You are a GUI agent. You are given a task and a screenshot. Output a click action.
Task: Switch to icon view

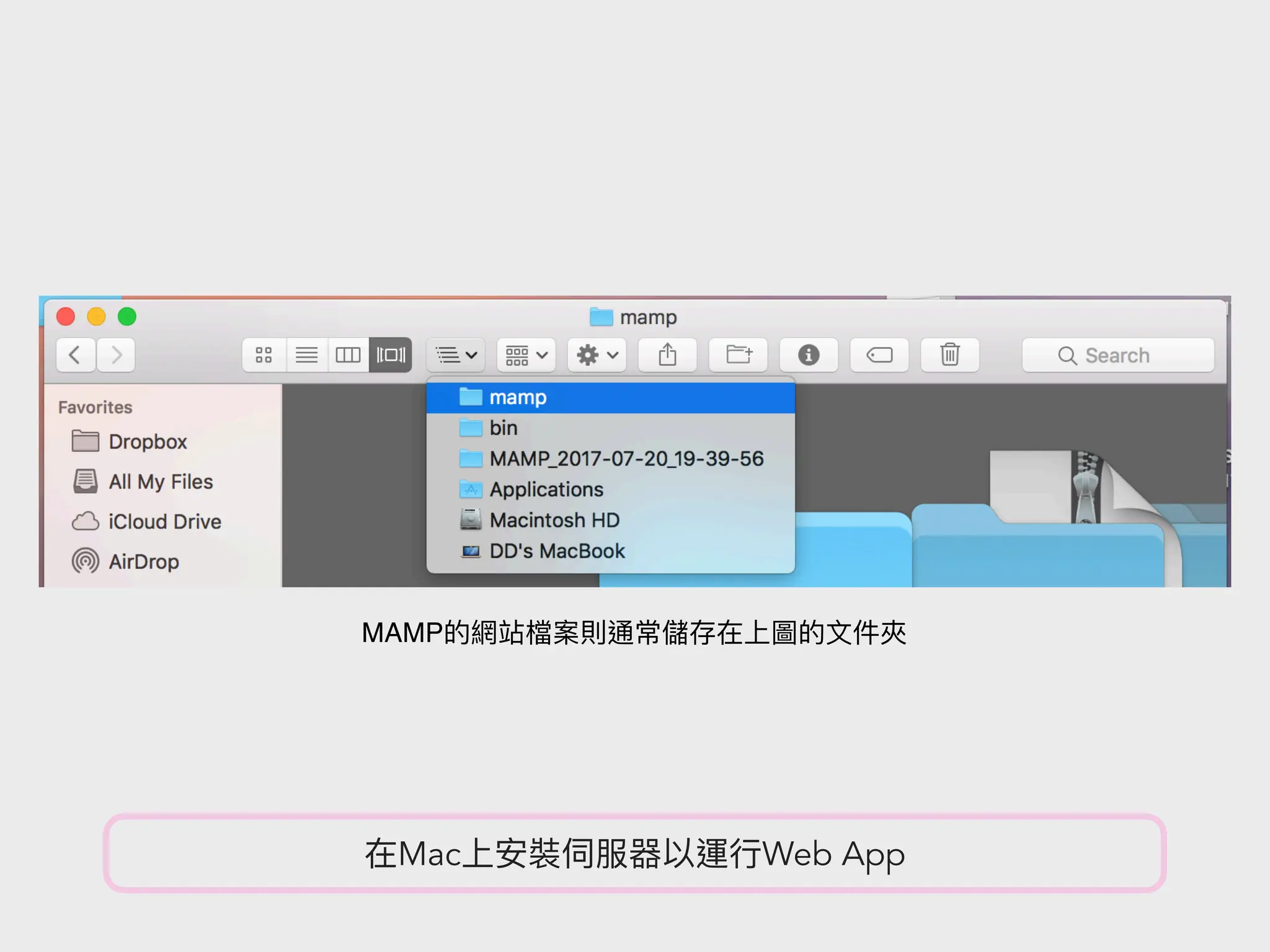264,355
